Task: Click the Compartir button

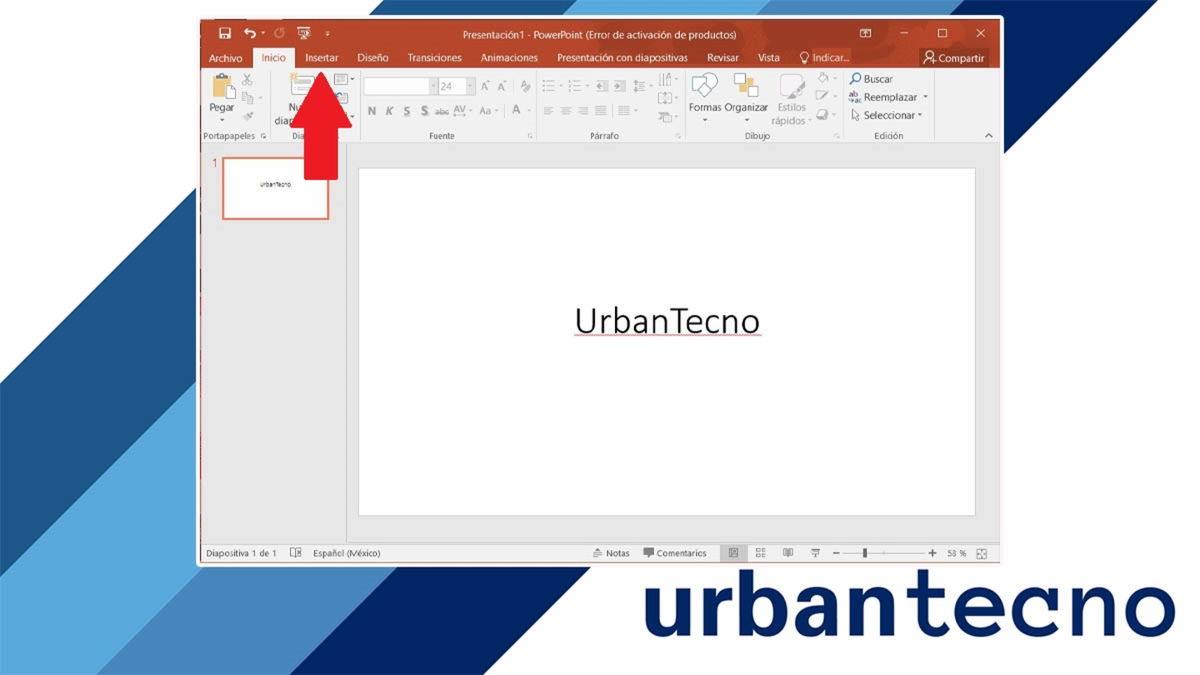Action: 956,57
